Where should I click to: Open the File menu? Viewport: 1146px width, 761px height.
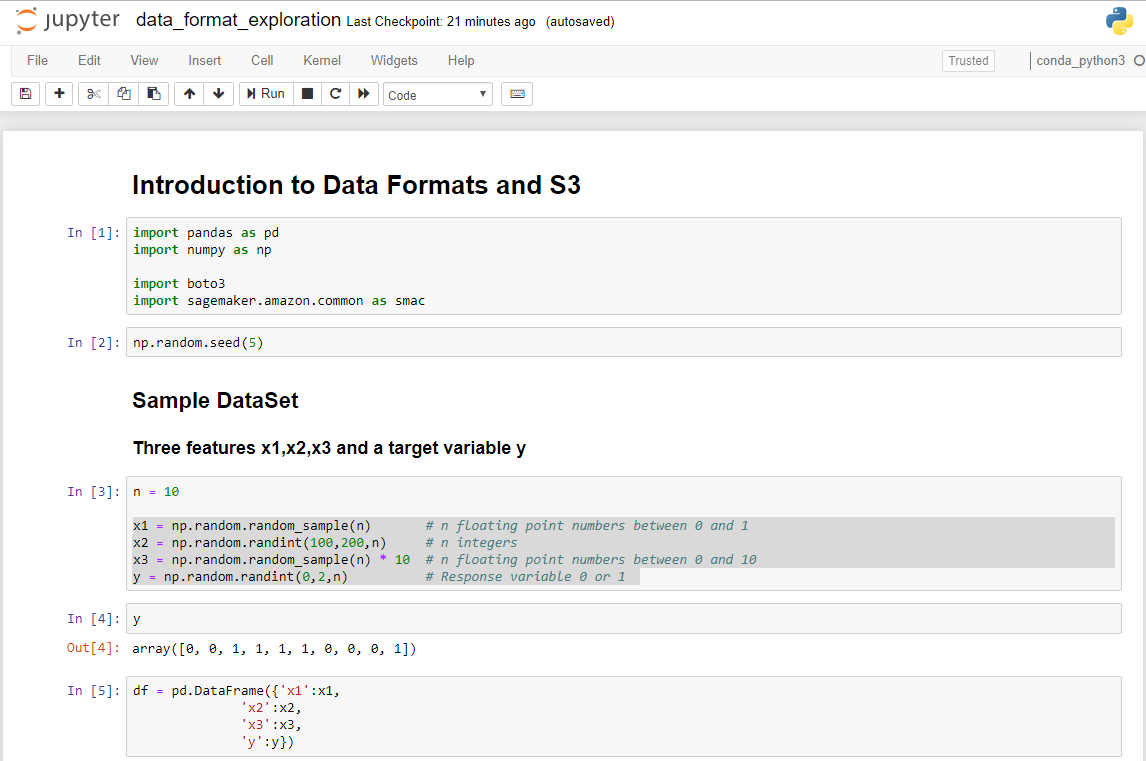tap(37, 61)
